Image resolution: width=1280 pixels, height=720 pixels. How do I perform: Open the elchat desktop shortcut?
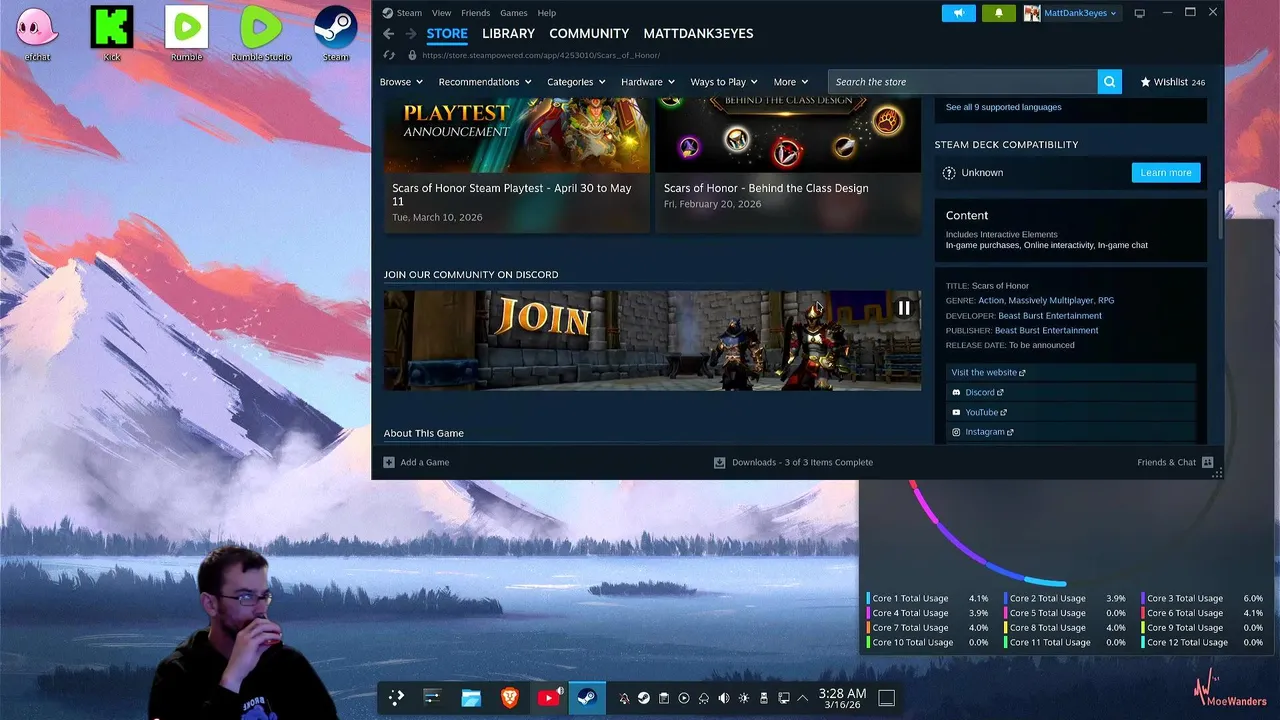pyautogui.click(x=37, y=34)
